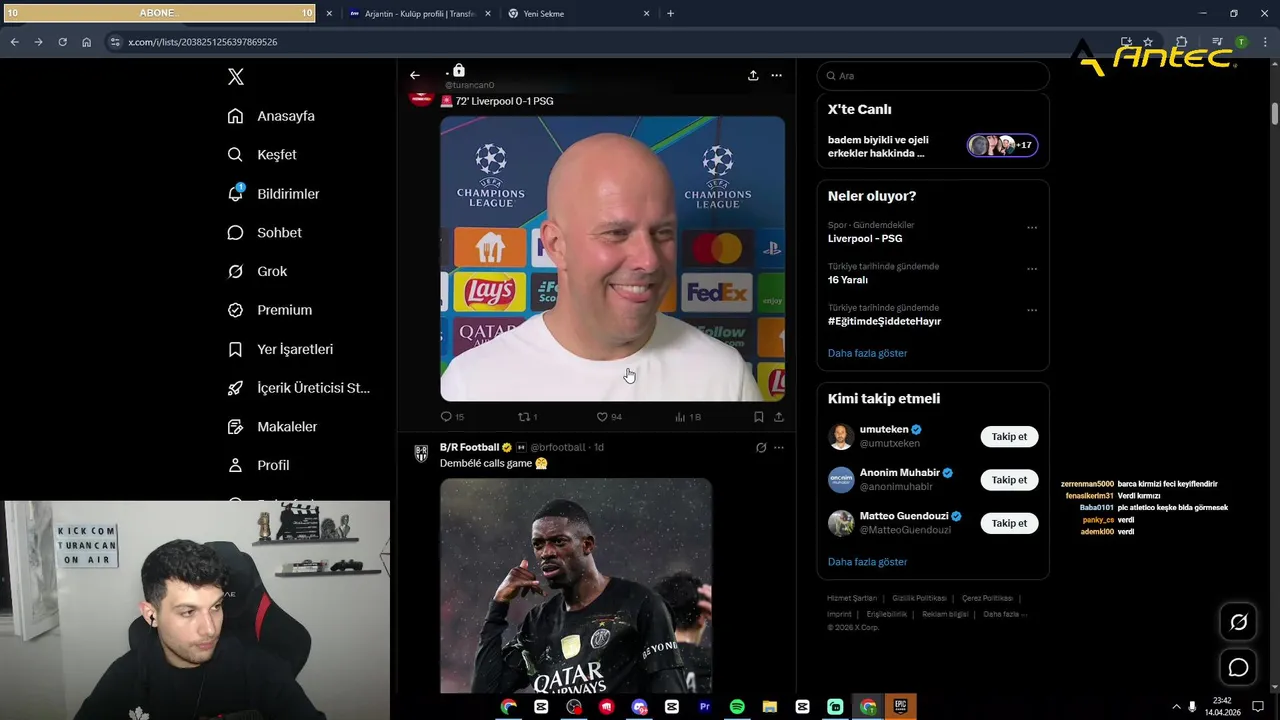The image size is (1280, 720).
Task: Open the Liverpool coach image
Action: tap(612, 258)
